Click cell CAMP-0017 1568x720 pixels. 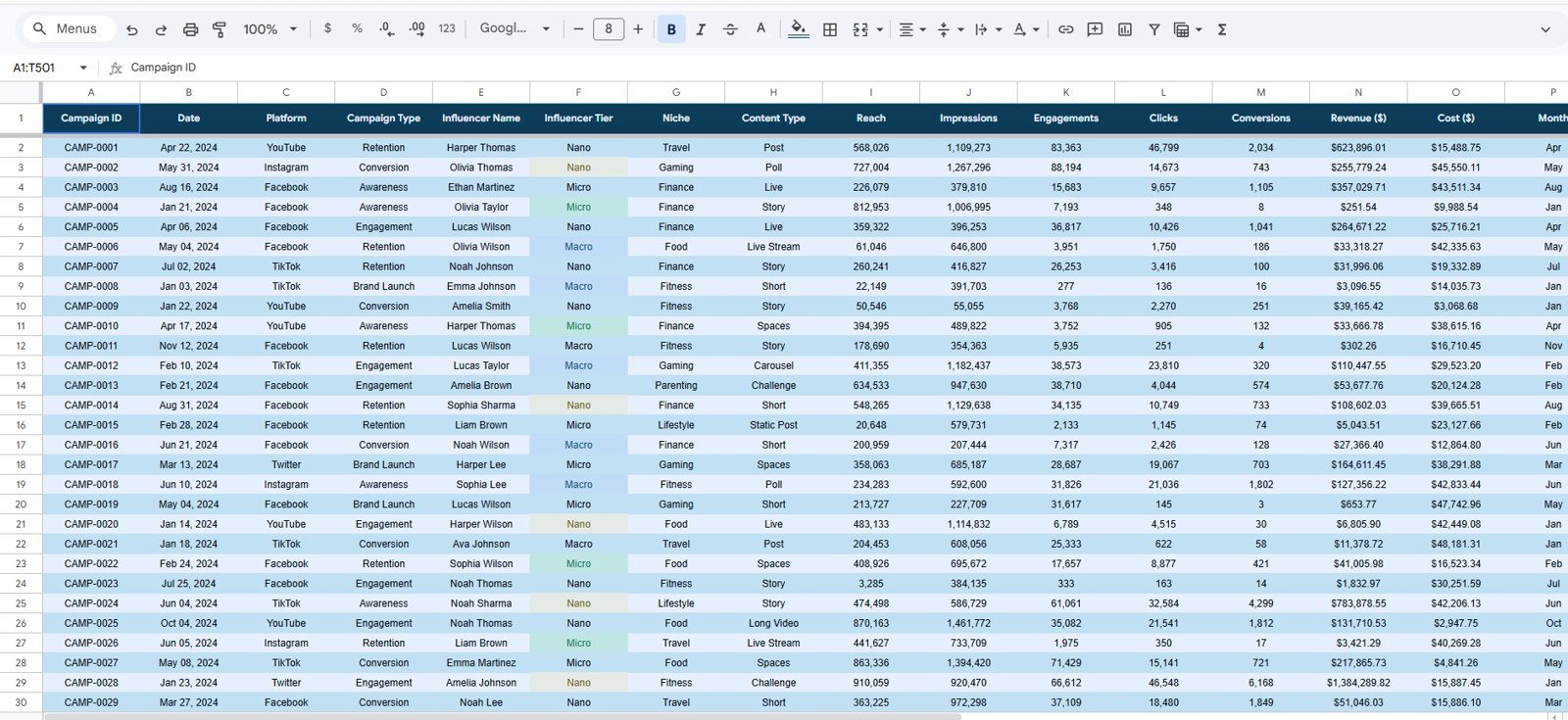pyautogui.click(x=91, y=465)
